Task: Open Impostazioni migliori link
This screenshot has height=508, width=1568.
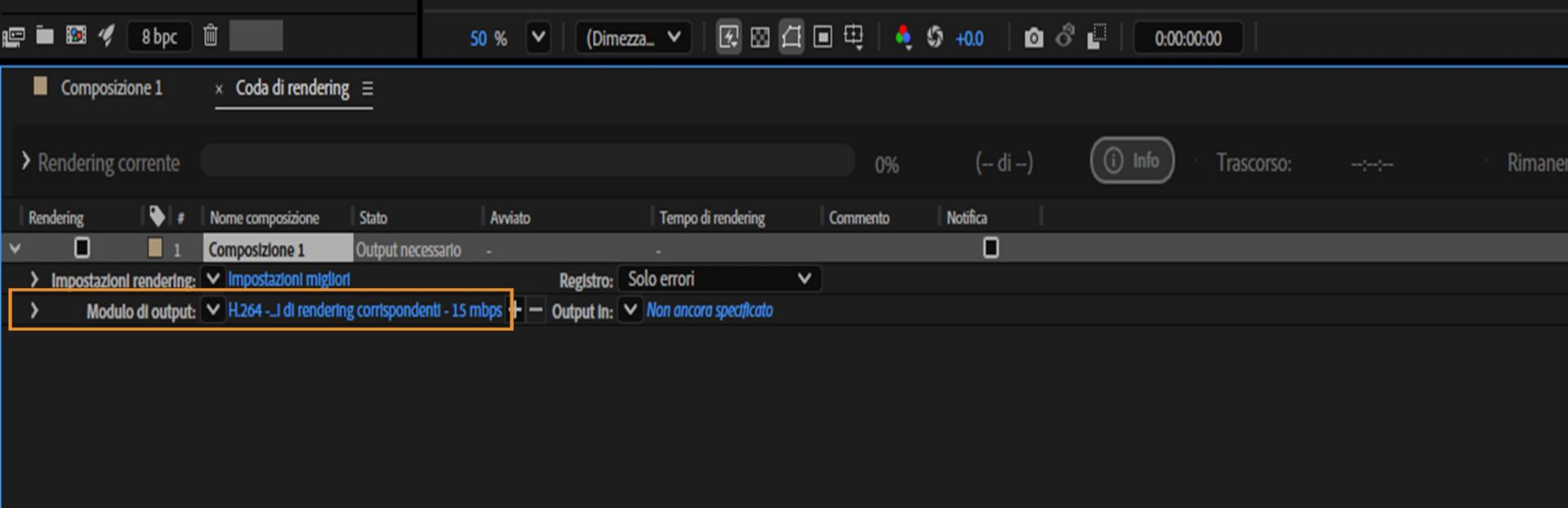Action: [x=289, y=279]
